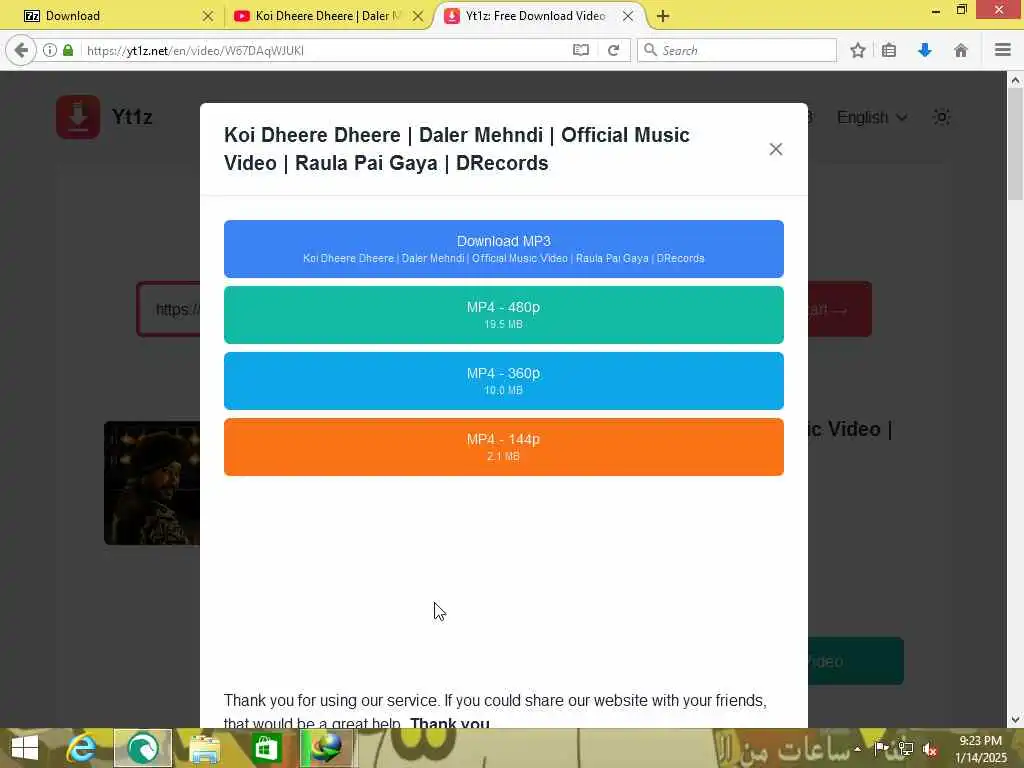Screen dimensions: 1024x768
Task: Open Internet Download Manager taskbar icon
Action: coord(328,748)
